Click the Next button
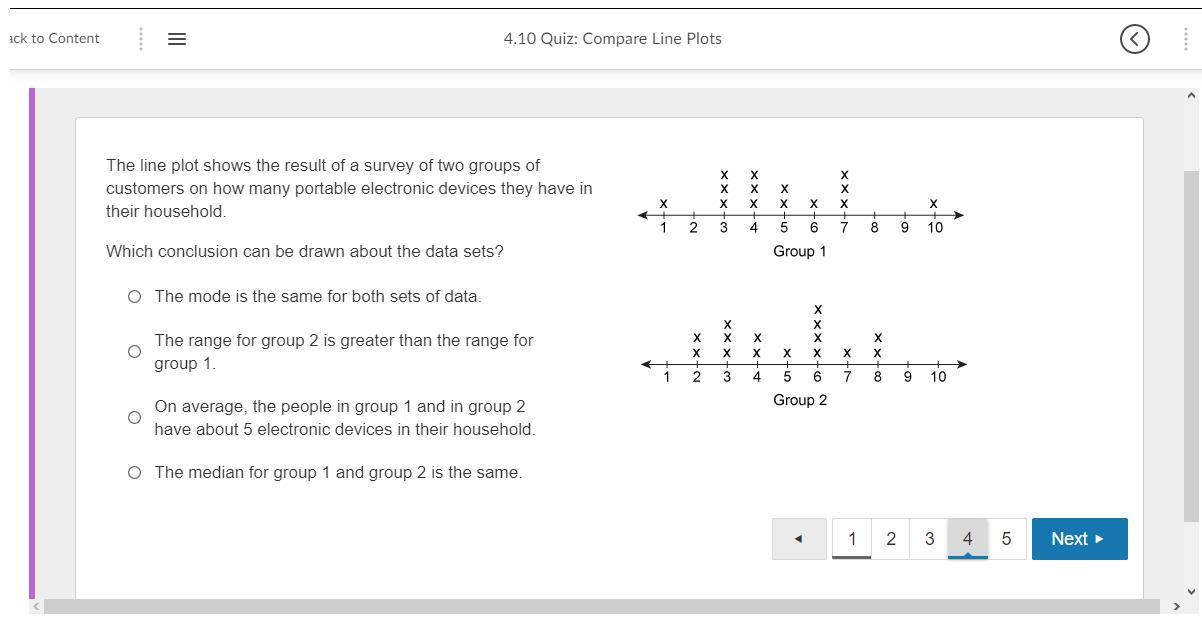1202x620 pixels. point(1079,539)
